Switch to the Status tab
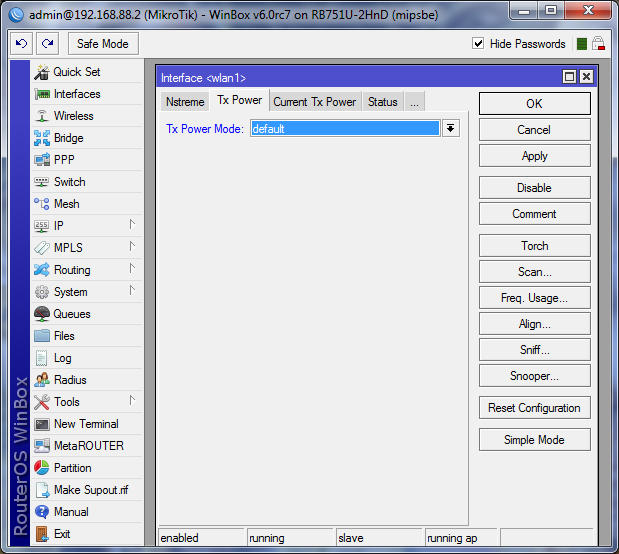The height and width of the screenshot is (554, 619). tap(383, 102)
